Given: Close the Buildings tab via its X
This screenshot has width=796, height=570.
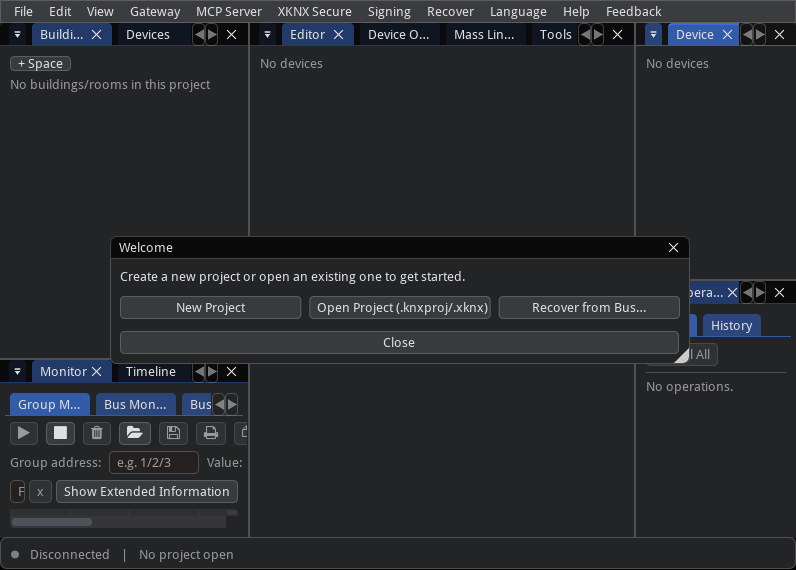Looking at the screenshot, I should 96,35.
